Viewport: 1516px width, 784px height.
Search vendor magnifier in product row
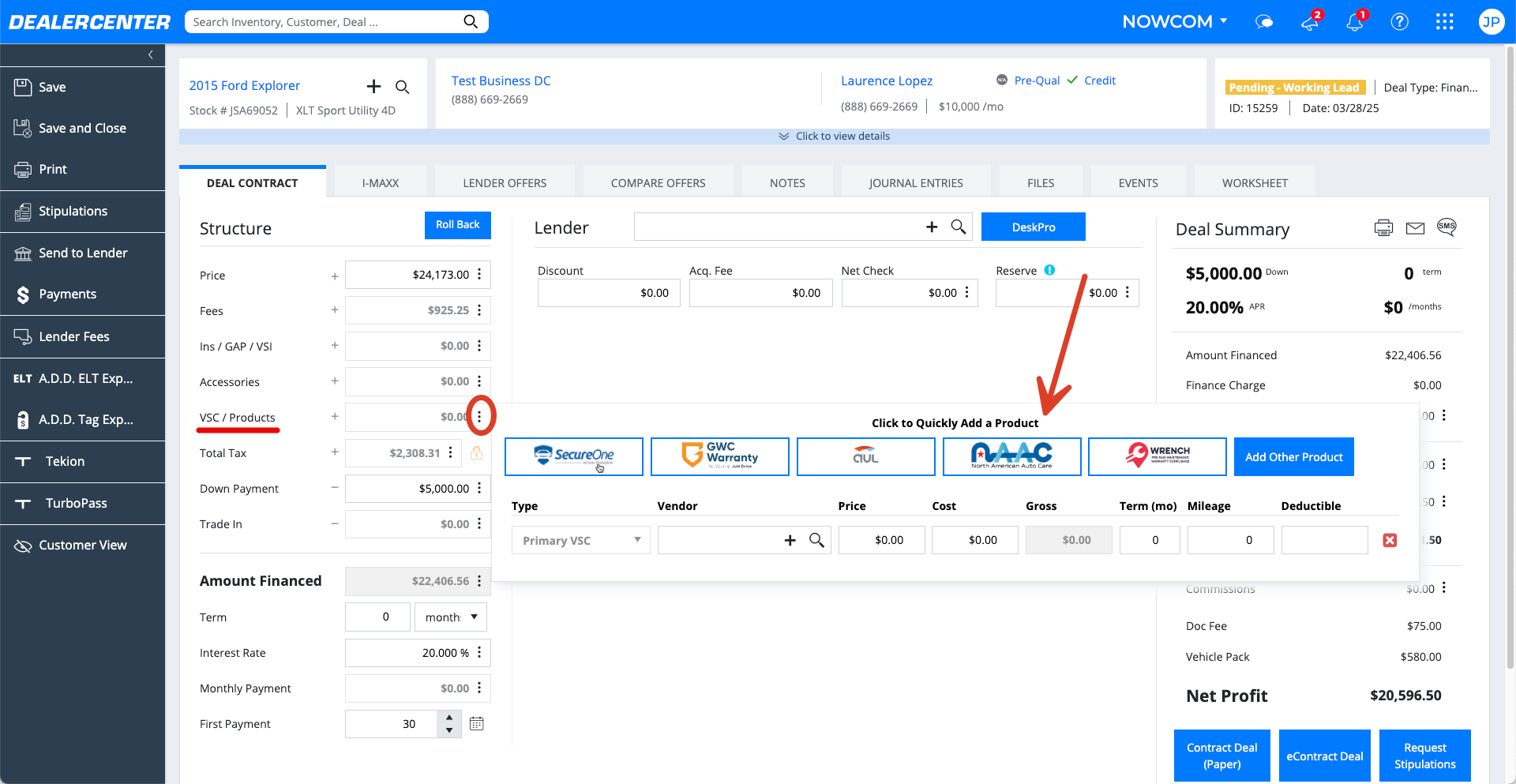coord(817,540)
